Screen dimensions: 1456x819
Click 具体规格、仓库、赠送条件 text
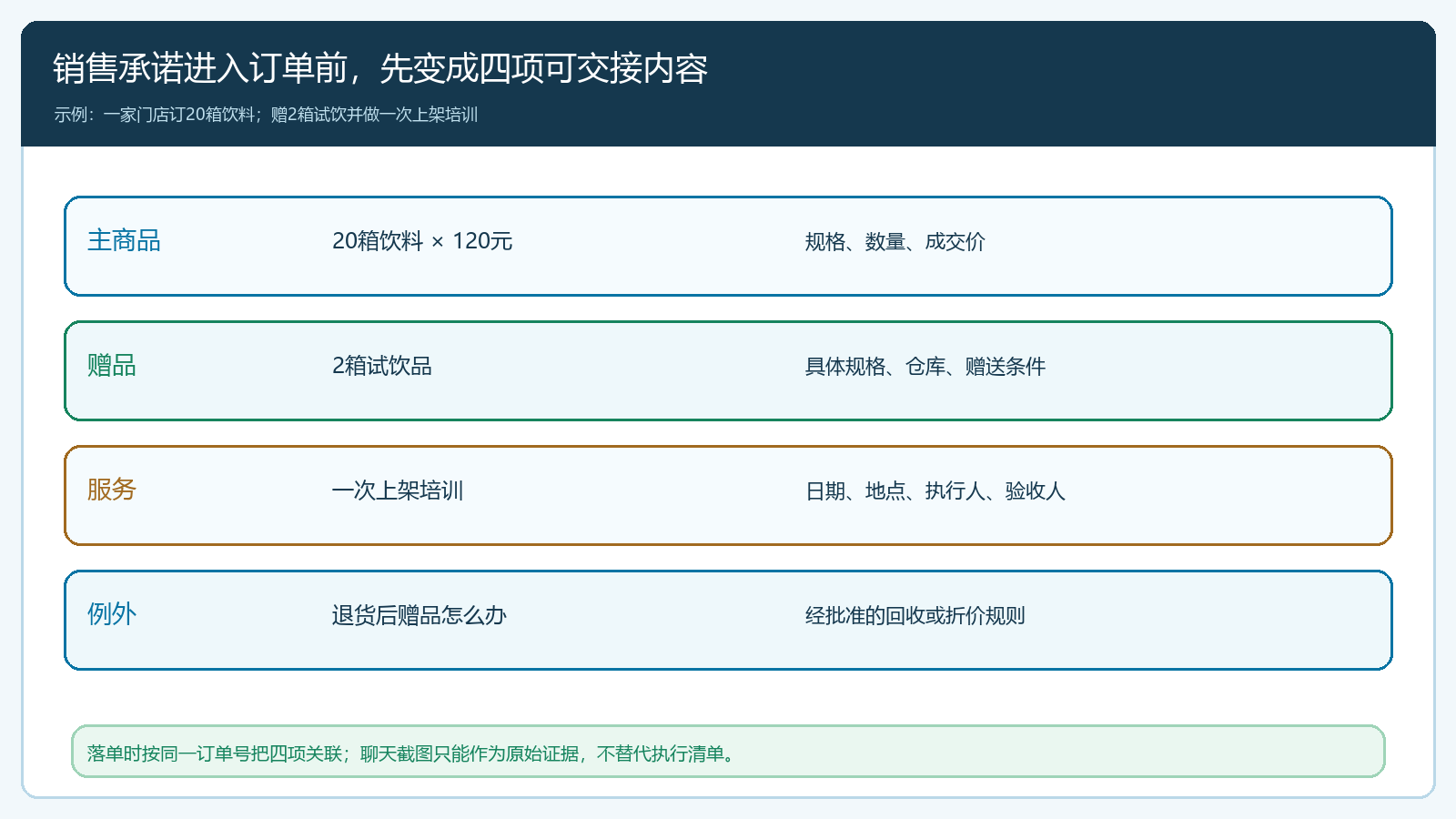pos(925,367)
